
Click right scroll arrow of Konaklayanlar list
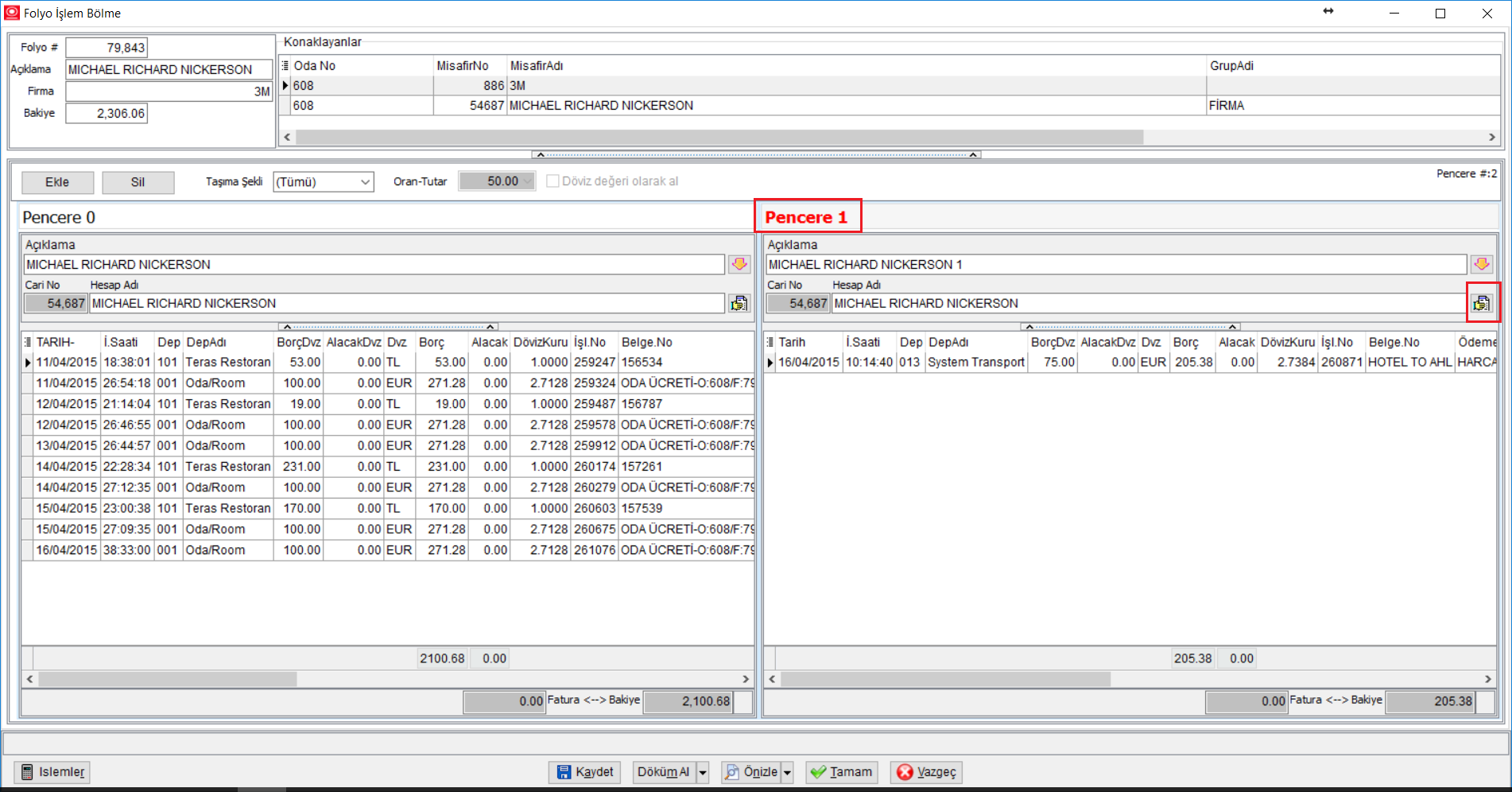coord(1492,137)
